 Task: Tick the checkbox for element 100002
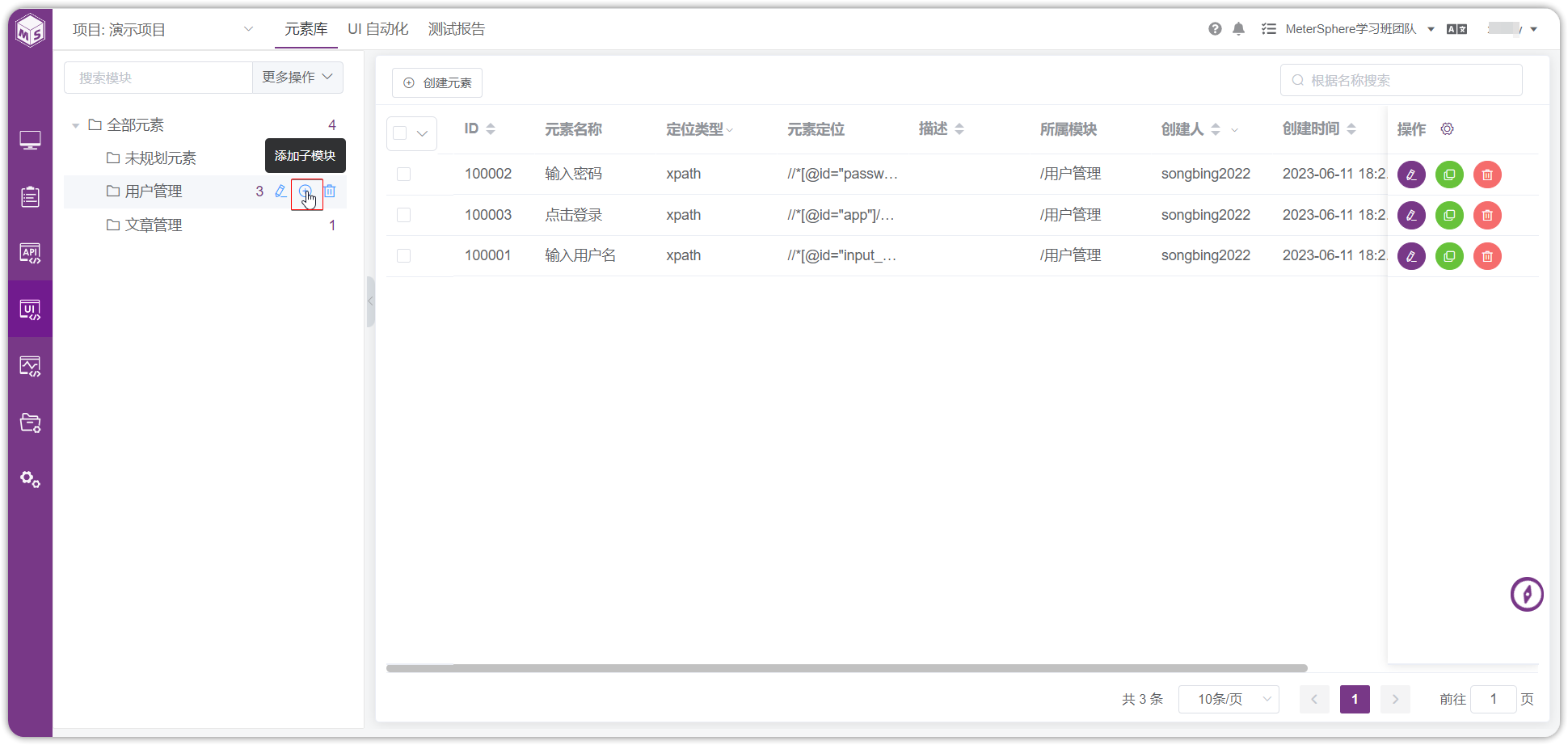coord(404,175)
